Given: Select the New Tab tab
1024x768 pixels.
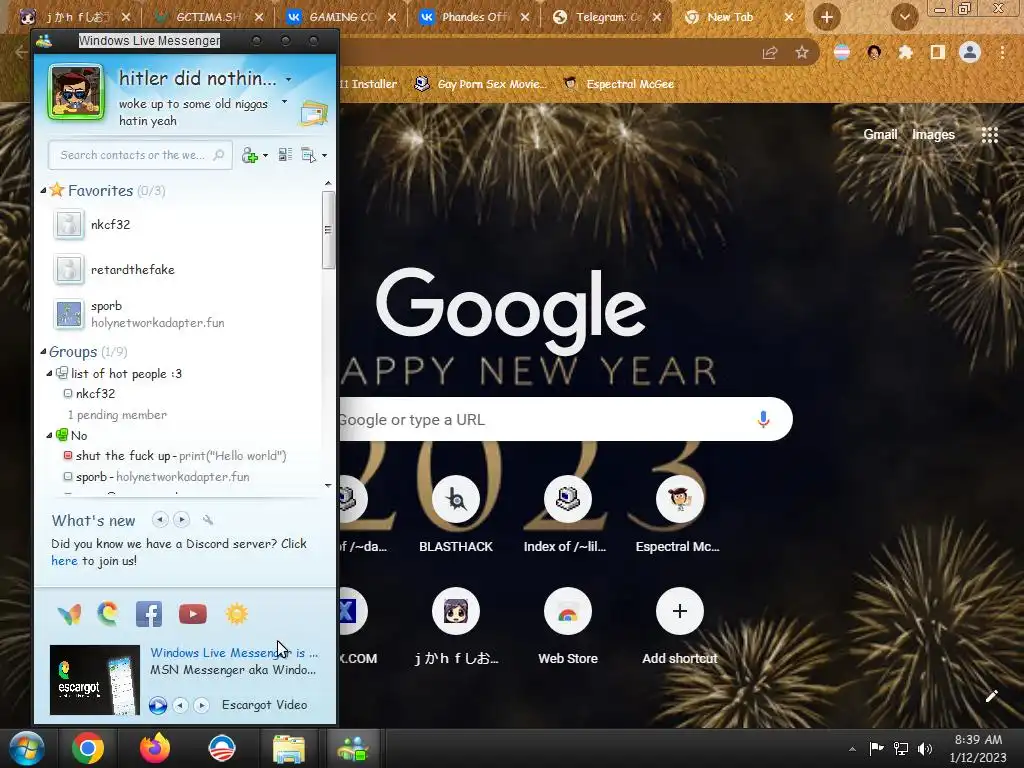Looking at the screenshot, I should click(x=738, y=17).
